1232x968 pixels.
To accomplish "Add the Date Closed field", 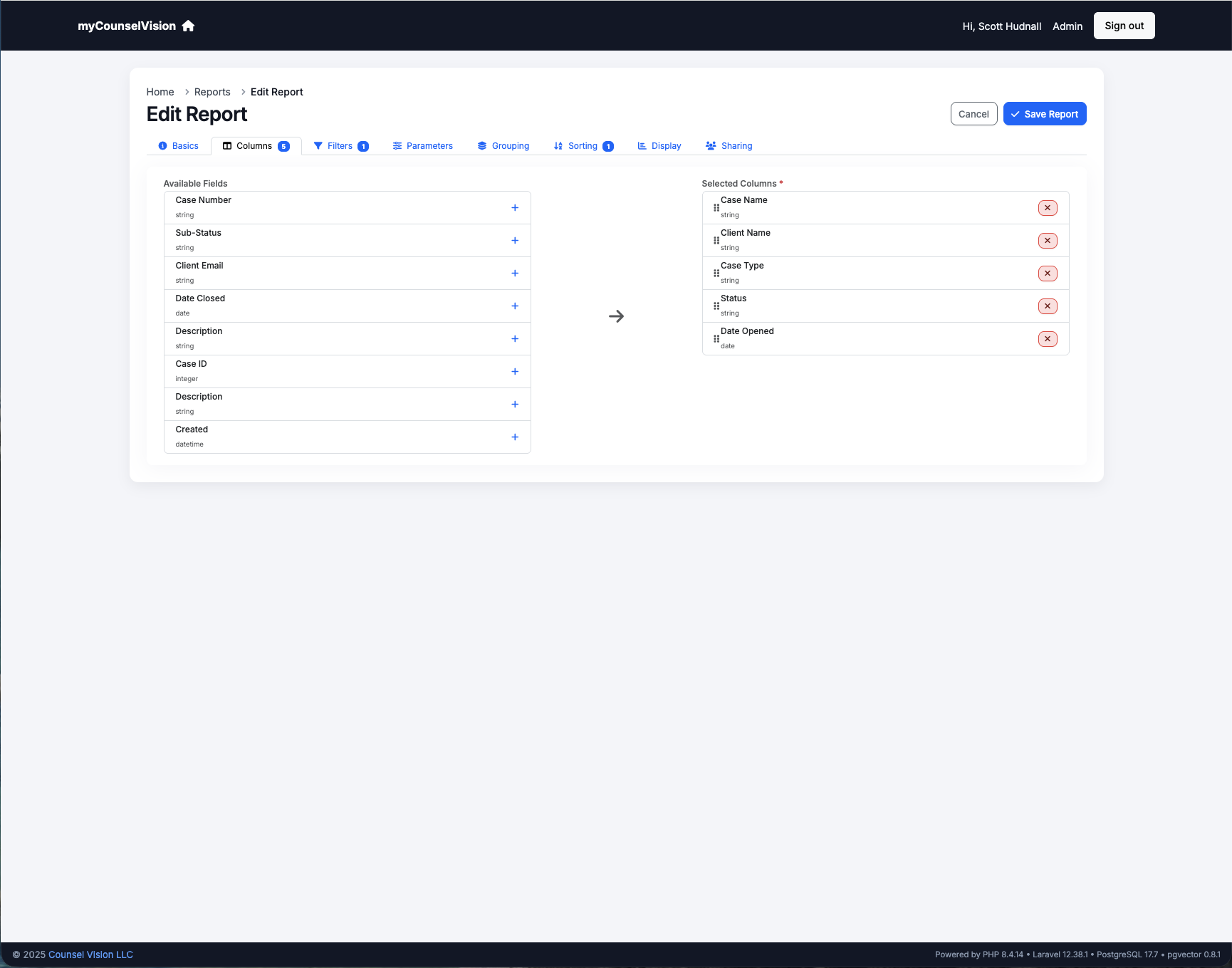I will click(x=515, y=306).
